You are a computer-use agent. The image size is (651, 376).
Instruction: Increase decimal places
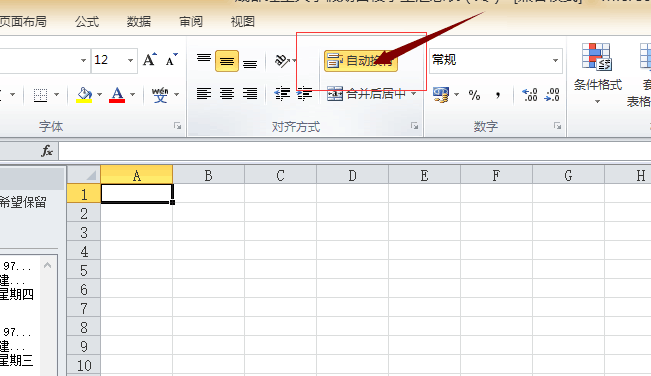[x=530, y=95]
